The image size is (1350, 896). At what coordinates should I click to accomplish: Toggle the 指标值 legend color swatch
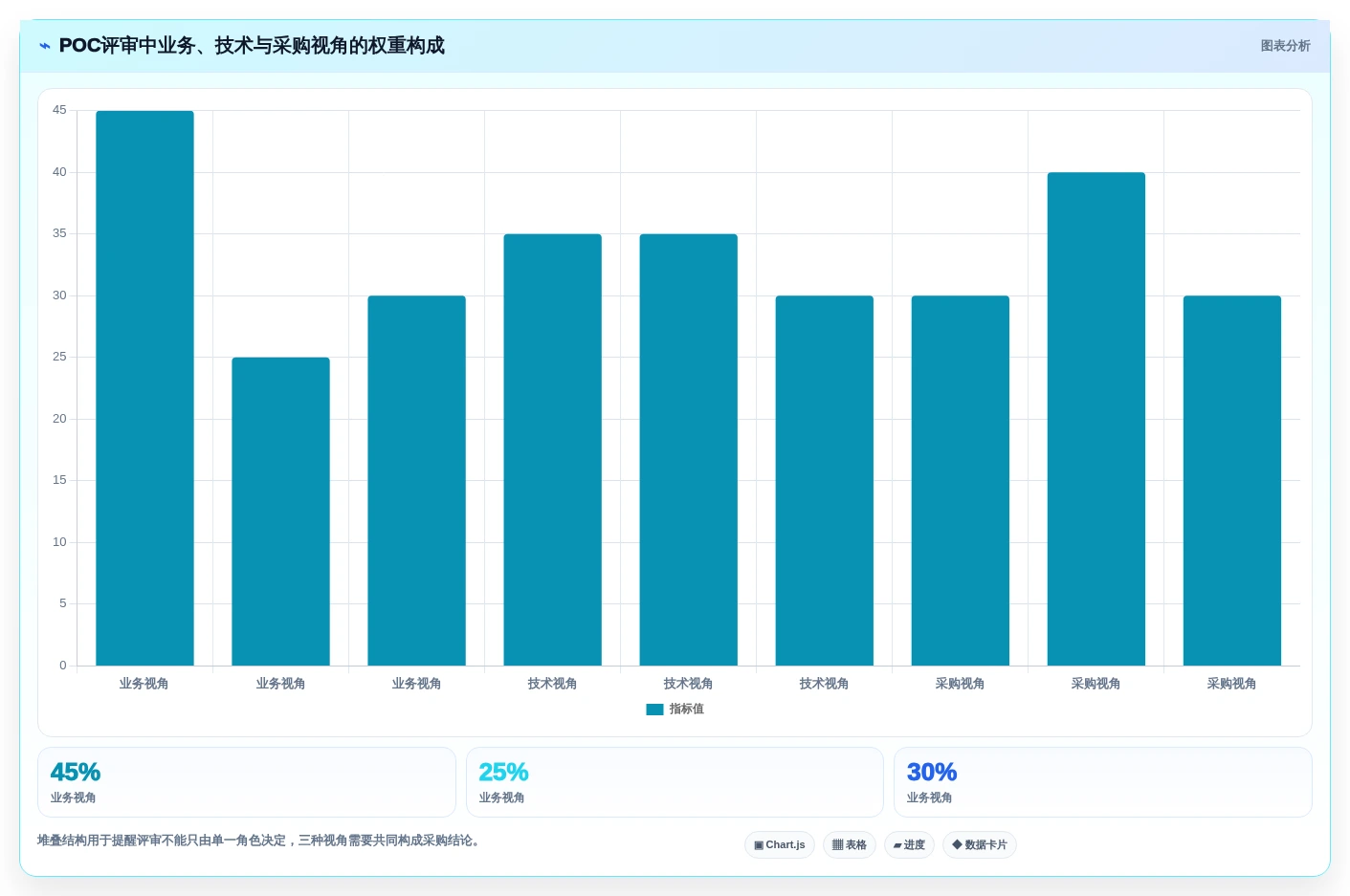(x=654, y=710)
